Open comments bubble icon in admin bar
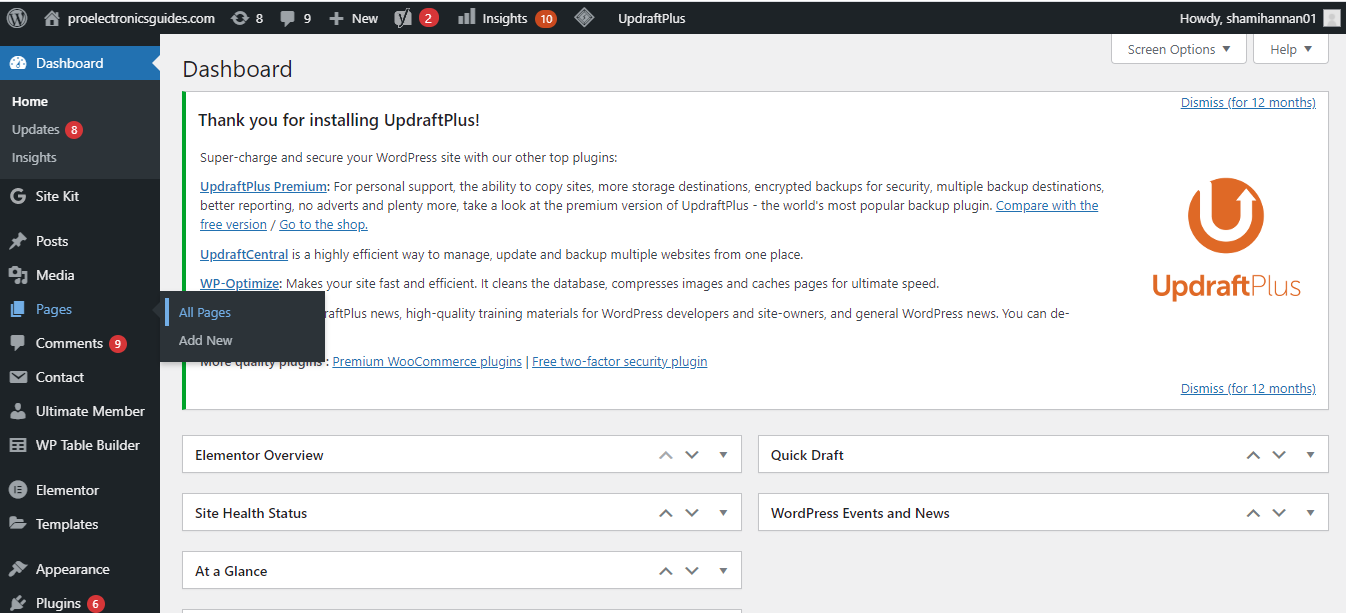 point(288,18)
